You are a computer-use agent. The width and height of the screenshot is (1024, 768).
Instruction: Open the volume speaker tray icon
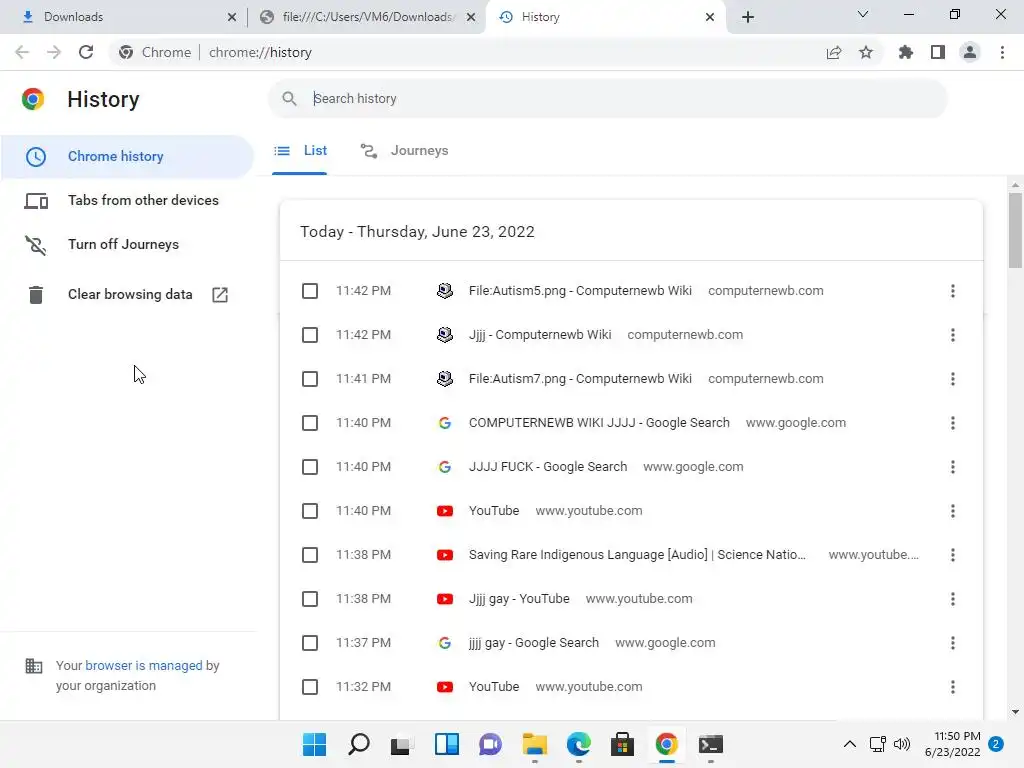pos(902,744)
